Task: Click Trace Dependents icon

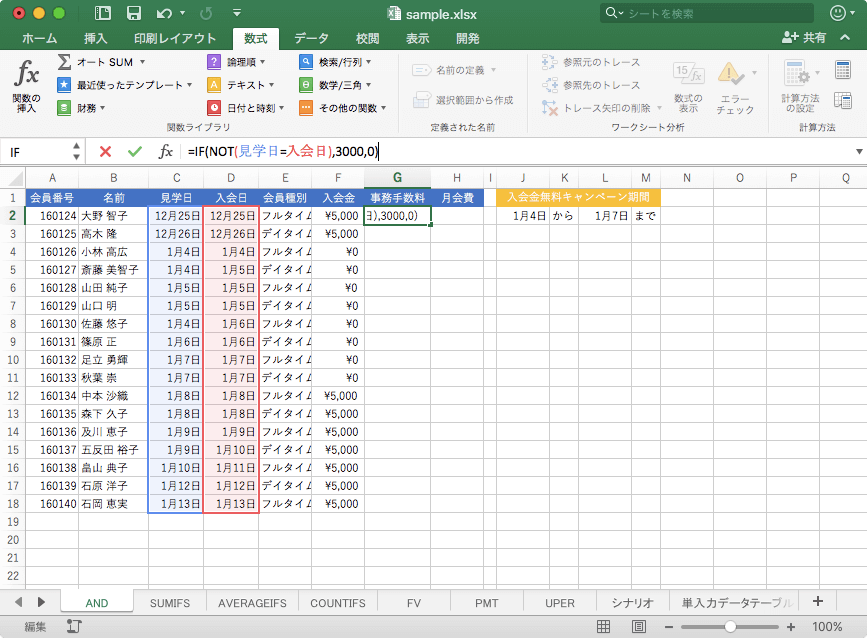Action: [550, 85]
